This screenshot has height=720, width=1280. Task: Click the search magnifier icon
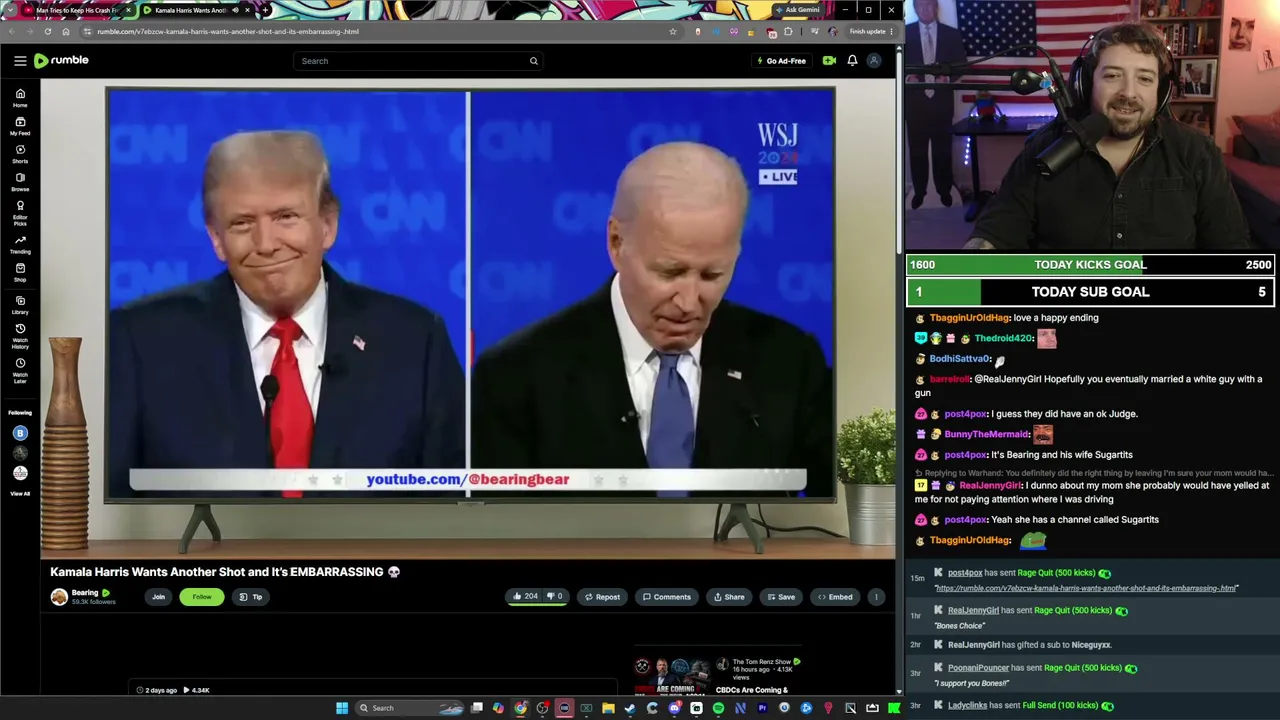(534, 61)
